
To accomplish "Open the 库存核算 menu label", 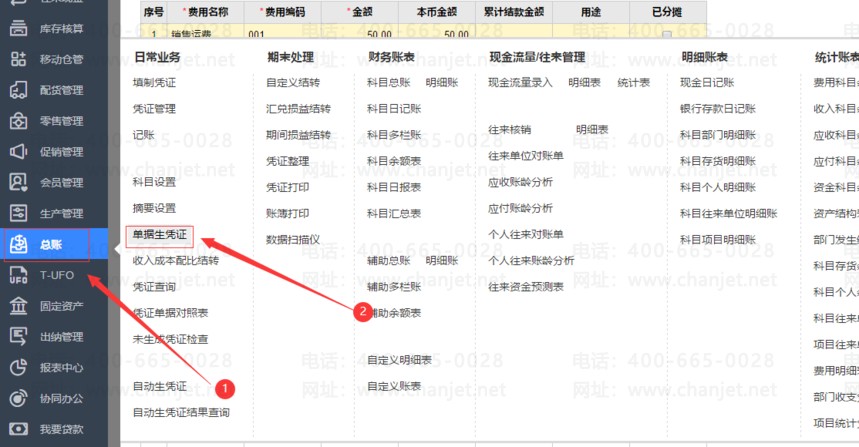I will (x=61, y=28).
